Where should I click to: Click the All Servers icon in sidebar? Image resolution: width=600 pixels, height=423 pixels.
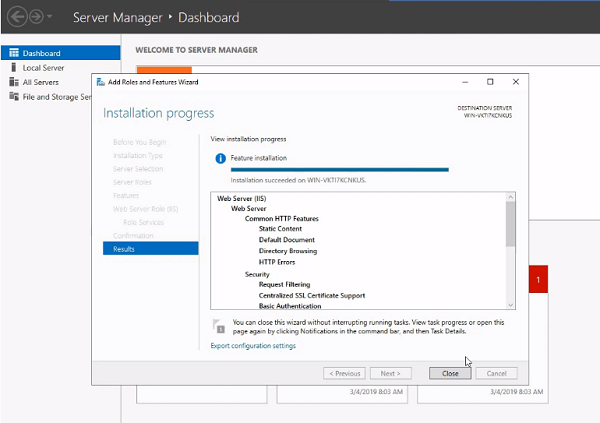coord(14,82)
